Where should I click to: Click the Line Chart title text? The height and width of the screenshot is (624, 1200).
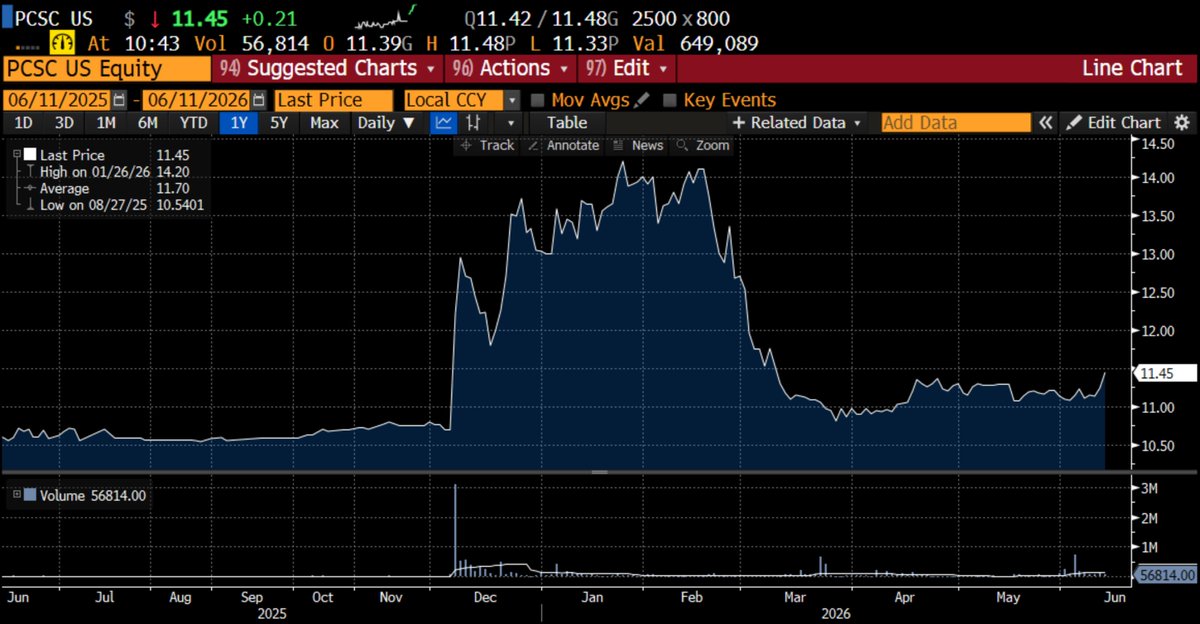1132,68
